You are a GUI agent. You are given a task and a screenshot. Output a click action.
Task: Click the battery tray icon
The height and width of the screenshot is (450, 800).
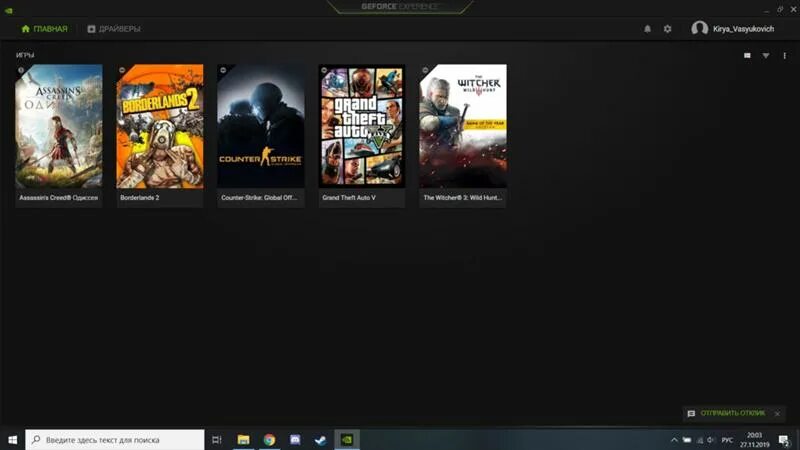point(687,440)
